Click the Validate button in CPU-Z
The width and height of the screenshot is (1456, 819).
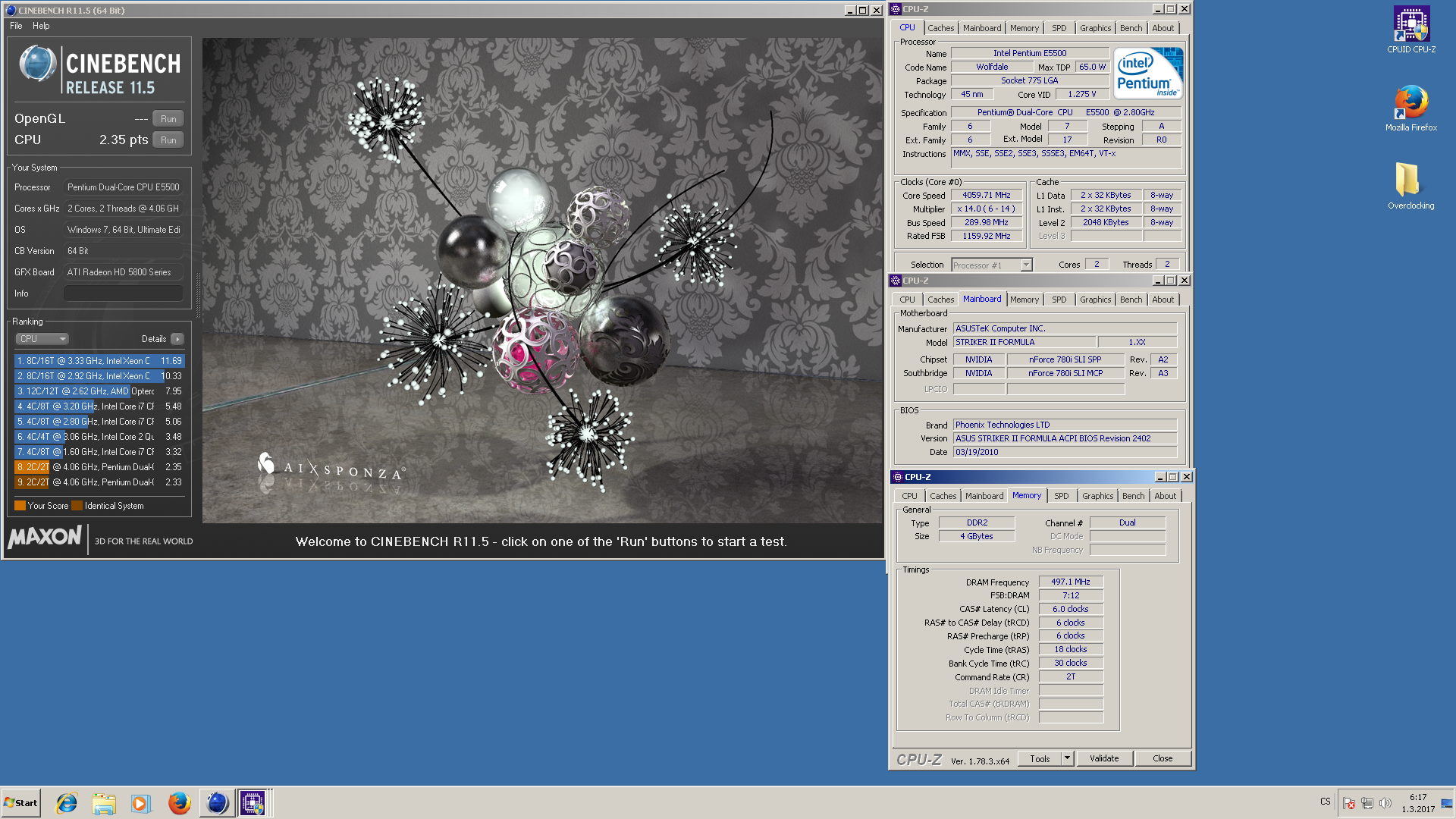(1104, 758)
